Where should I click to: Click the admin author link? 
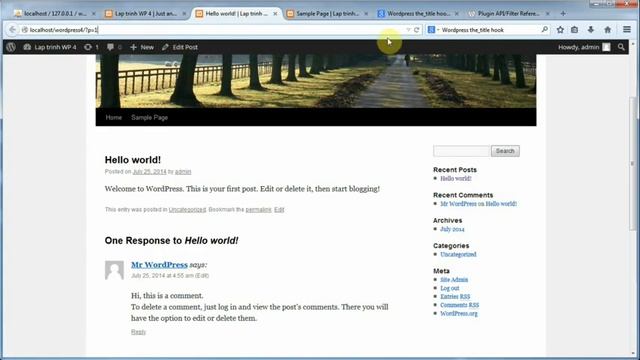[183, 172]
